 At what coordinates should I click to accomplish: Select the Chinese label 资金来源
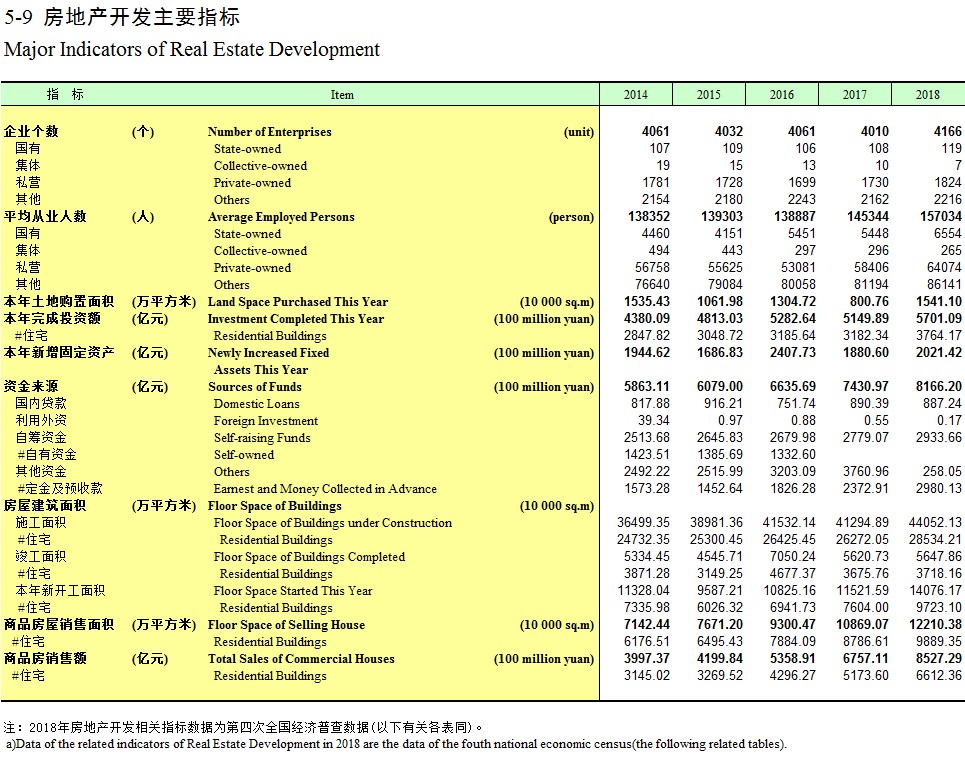click(31, 387)
